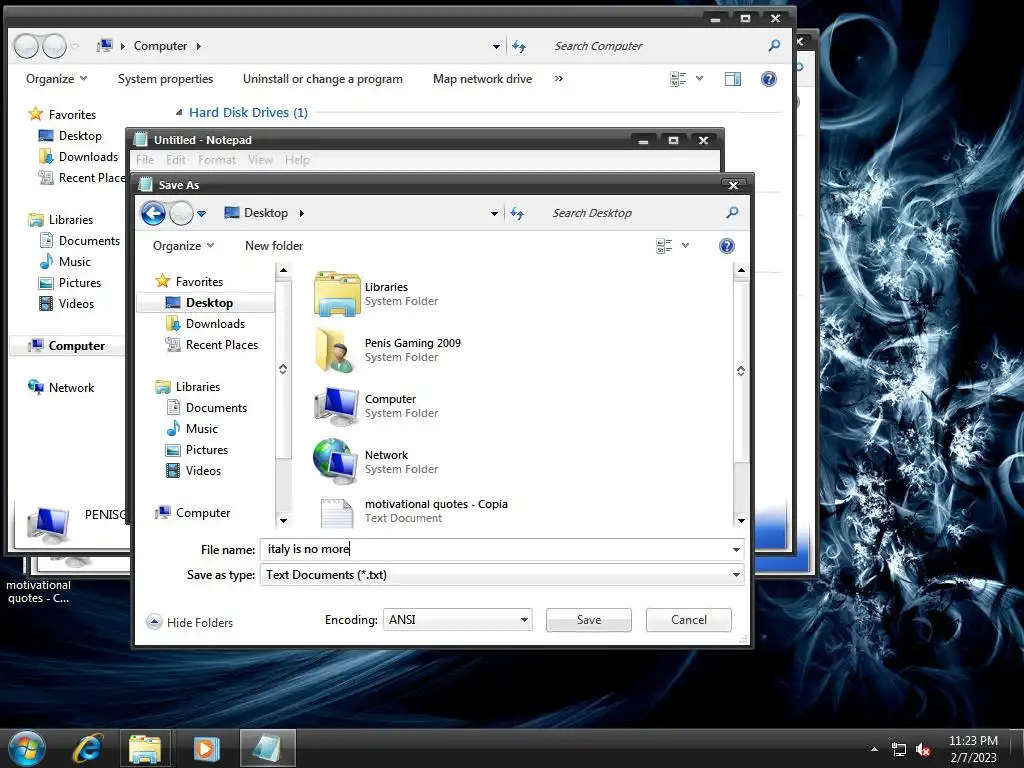
Task: Select the Network system folder icon in file list
Action: (336, 461)
